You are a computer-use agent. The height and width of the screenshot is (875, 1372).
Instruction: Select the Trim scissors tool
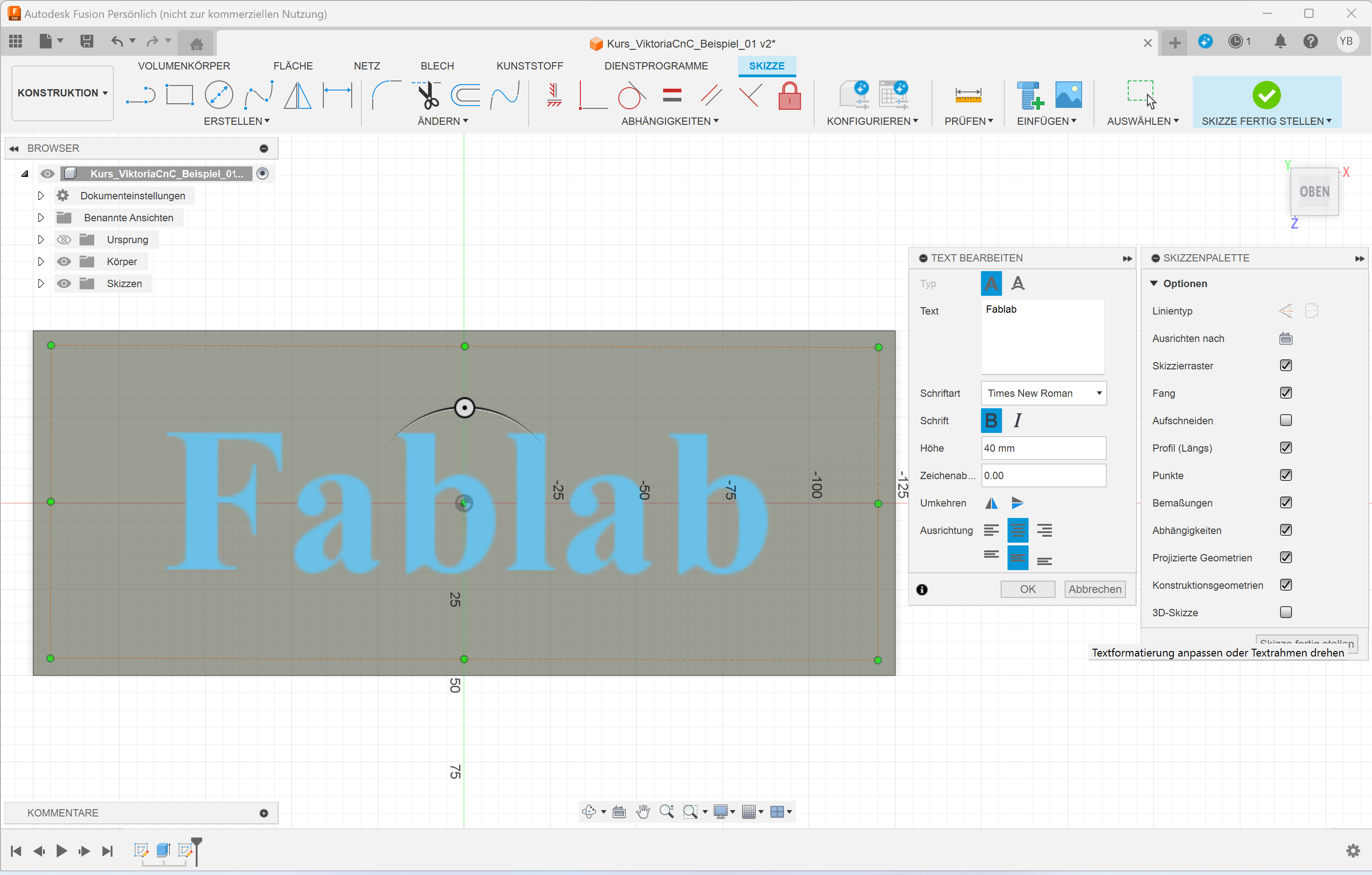point(429,95)
